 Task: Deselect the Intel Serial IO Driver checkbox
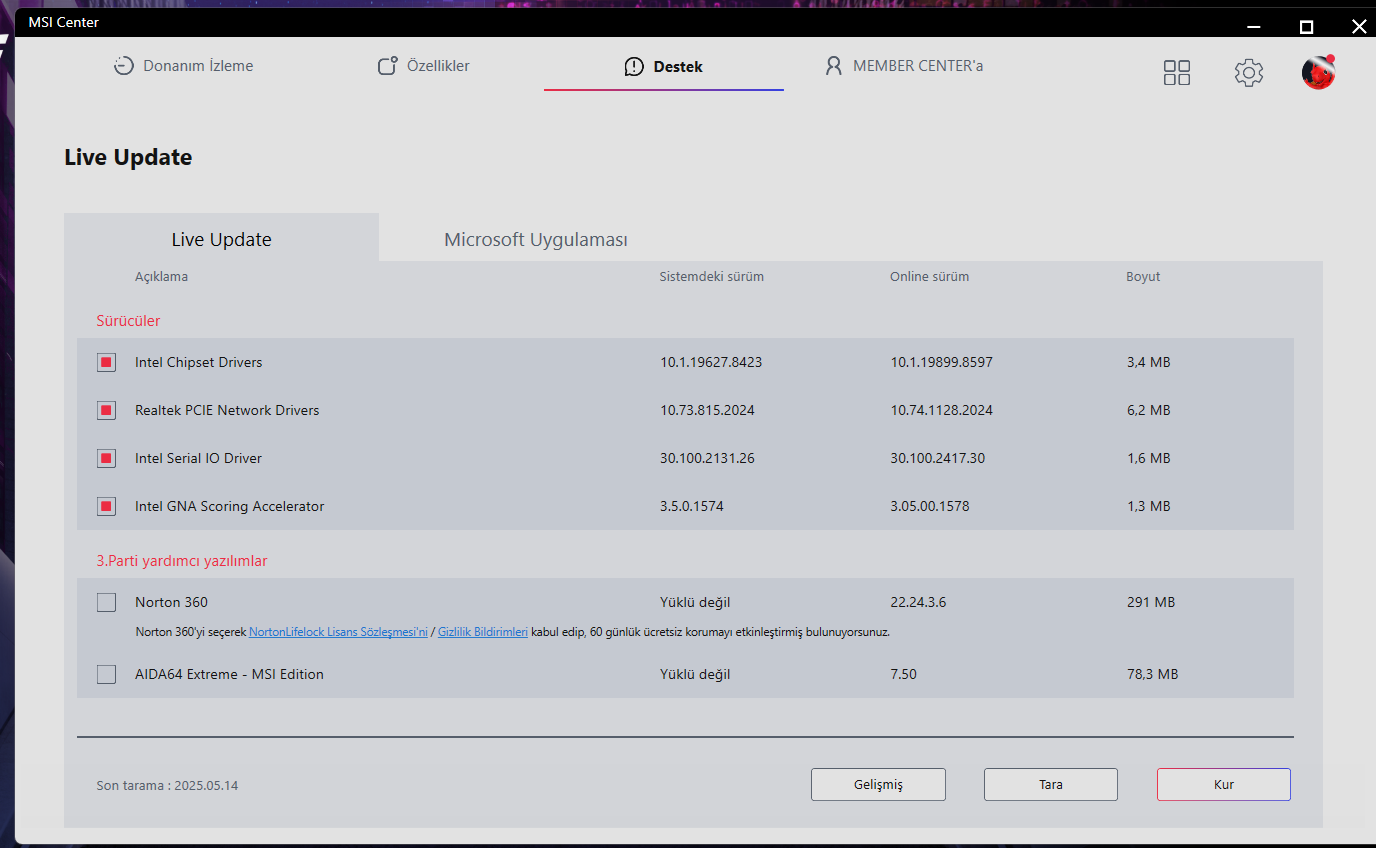(x=106, y=458)
